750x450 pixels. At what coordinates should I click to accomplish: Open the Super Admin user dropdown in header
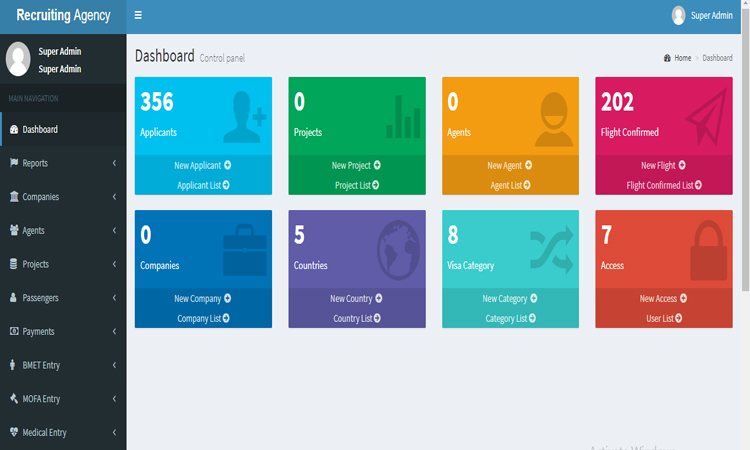pyautogui.click(x=702, y=16)
